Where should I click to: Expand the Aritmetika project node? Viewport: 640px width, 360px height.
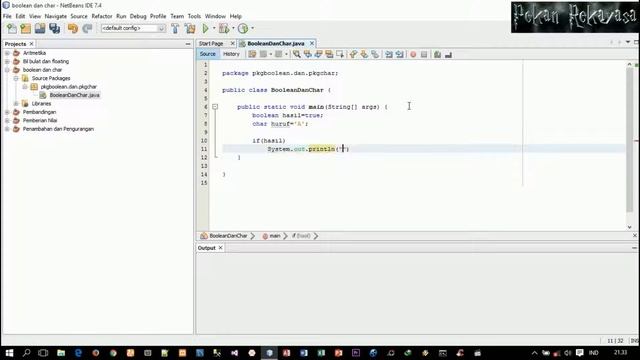pyautogui.click(x=7, y=53)
